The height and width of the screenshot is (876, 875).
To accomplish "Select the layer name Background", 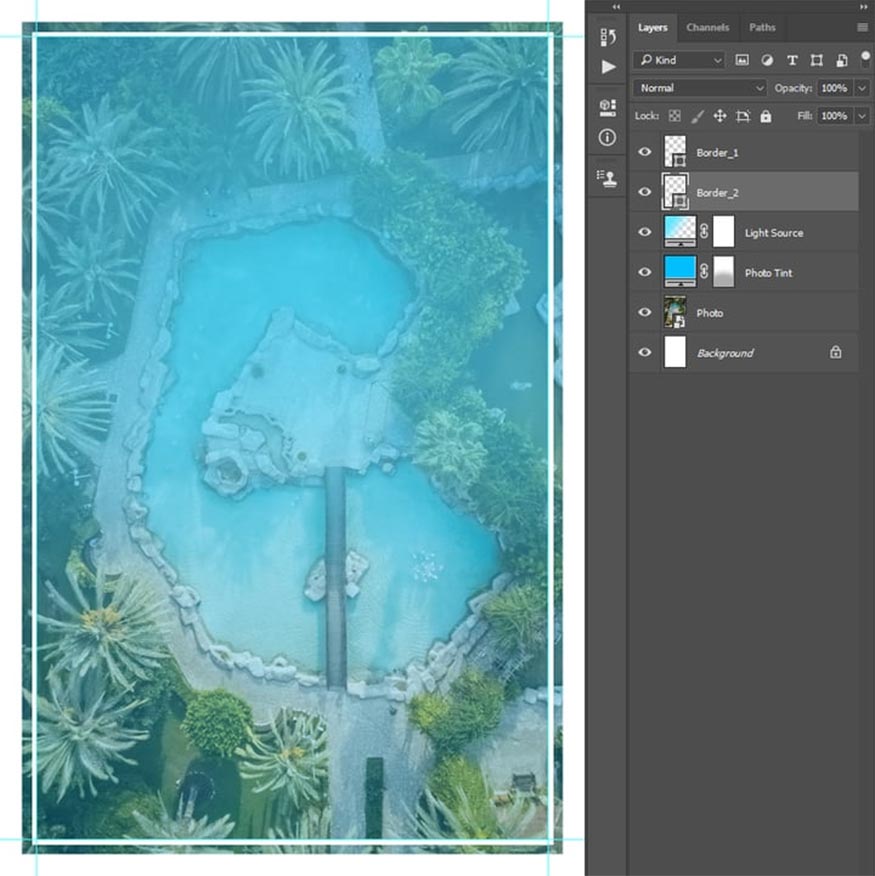I will click(x=725, y=353).
